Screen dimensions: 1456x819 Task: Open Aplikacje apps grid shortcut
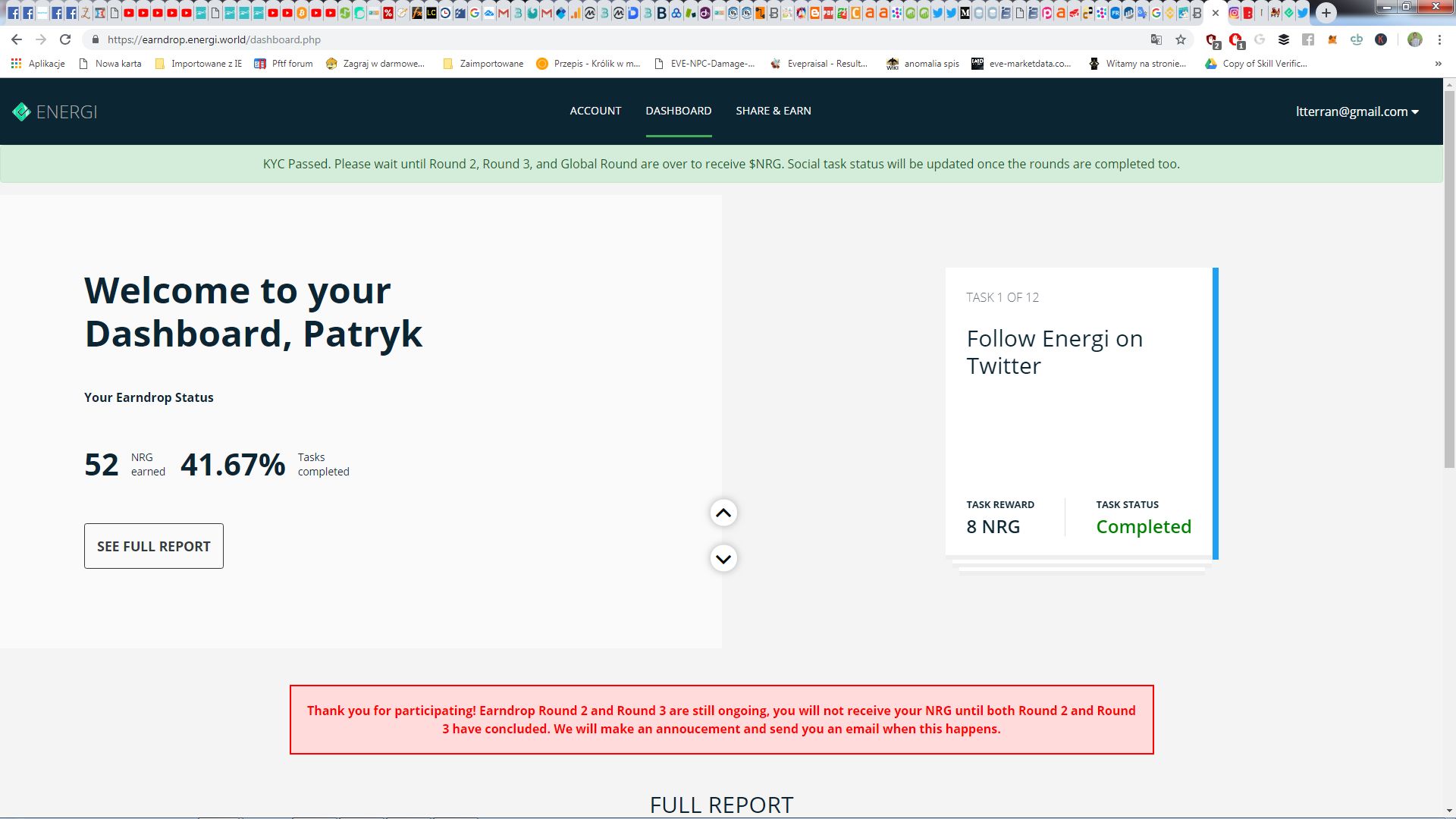tap(38, 64)
